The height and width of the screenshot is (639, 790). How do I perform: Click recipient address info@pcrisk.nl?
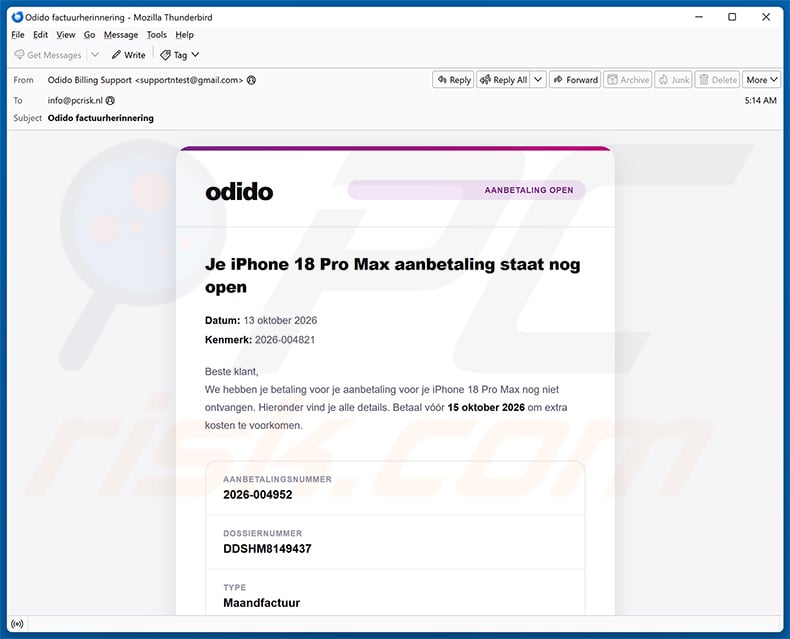[75, 100]
